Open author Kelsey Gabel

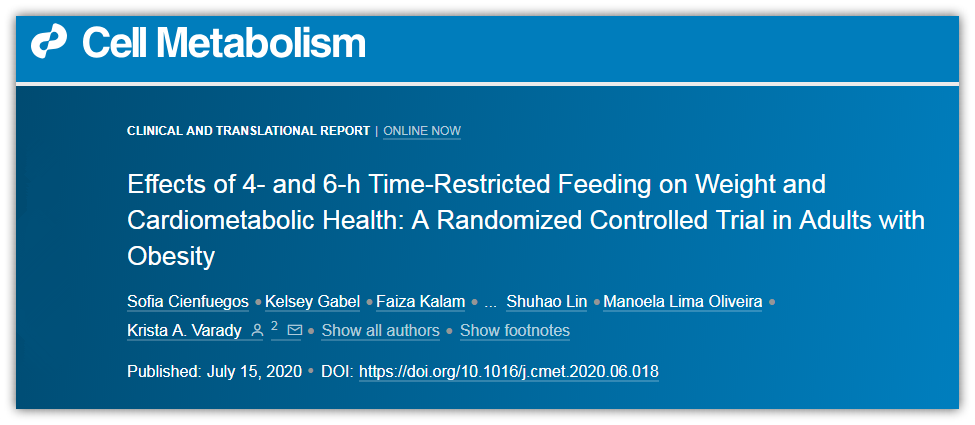tap(313, 302)
